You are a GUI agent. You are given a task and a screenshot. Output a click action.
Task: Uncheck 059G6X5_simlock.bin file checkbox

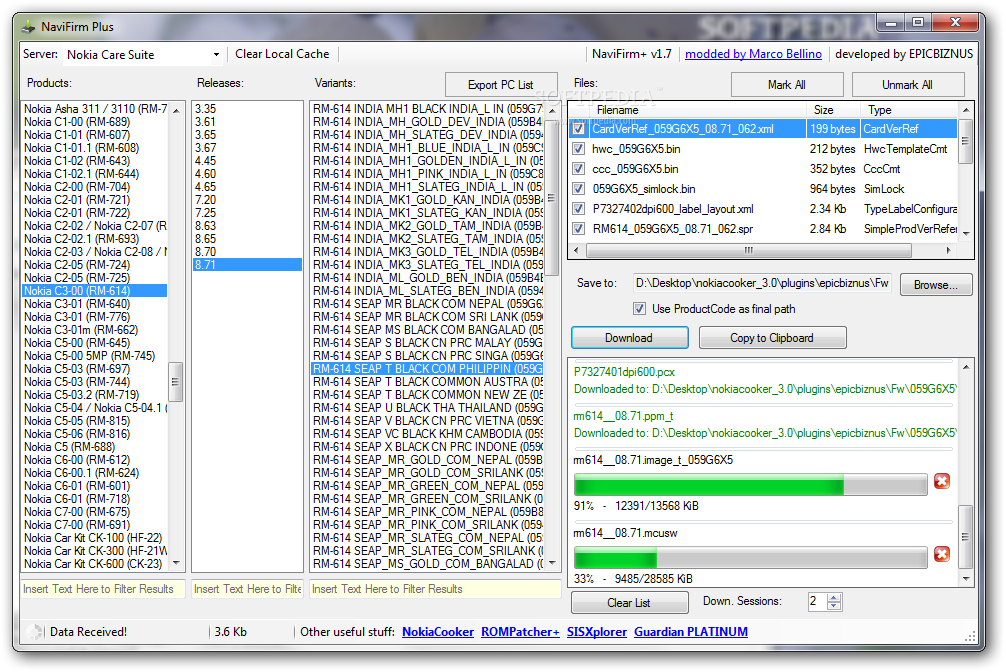pyautogui.click(x=579, y=189)
